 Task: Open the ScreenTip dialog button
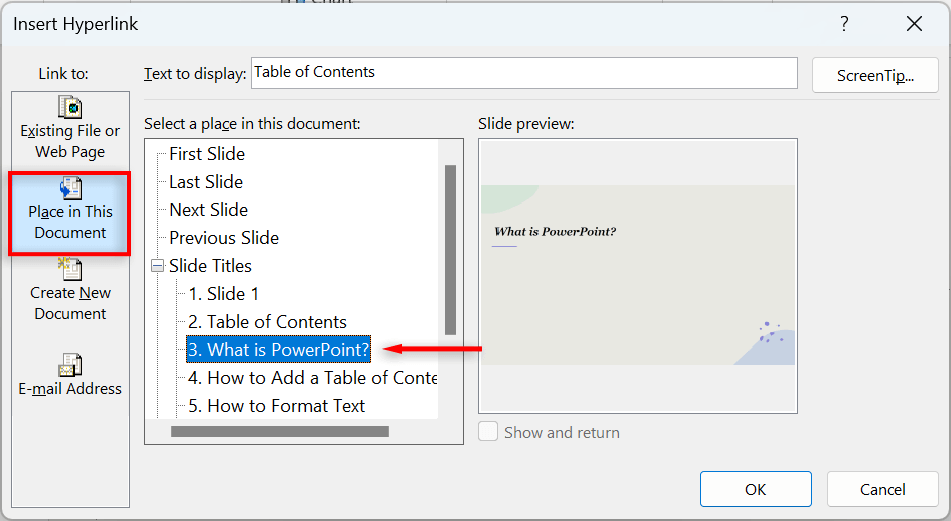click(x=875, y=75)
